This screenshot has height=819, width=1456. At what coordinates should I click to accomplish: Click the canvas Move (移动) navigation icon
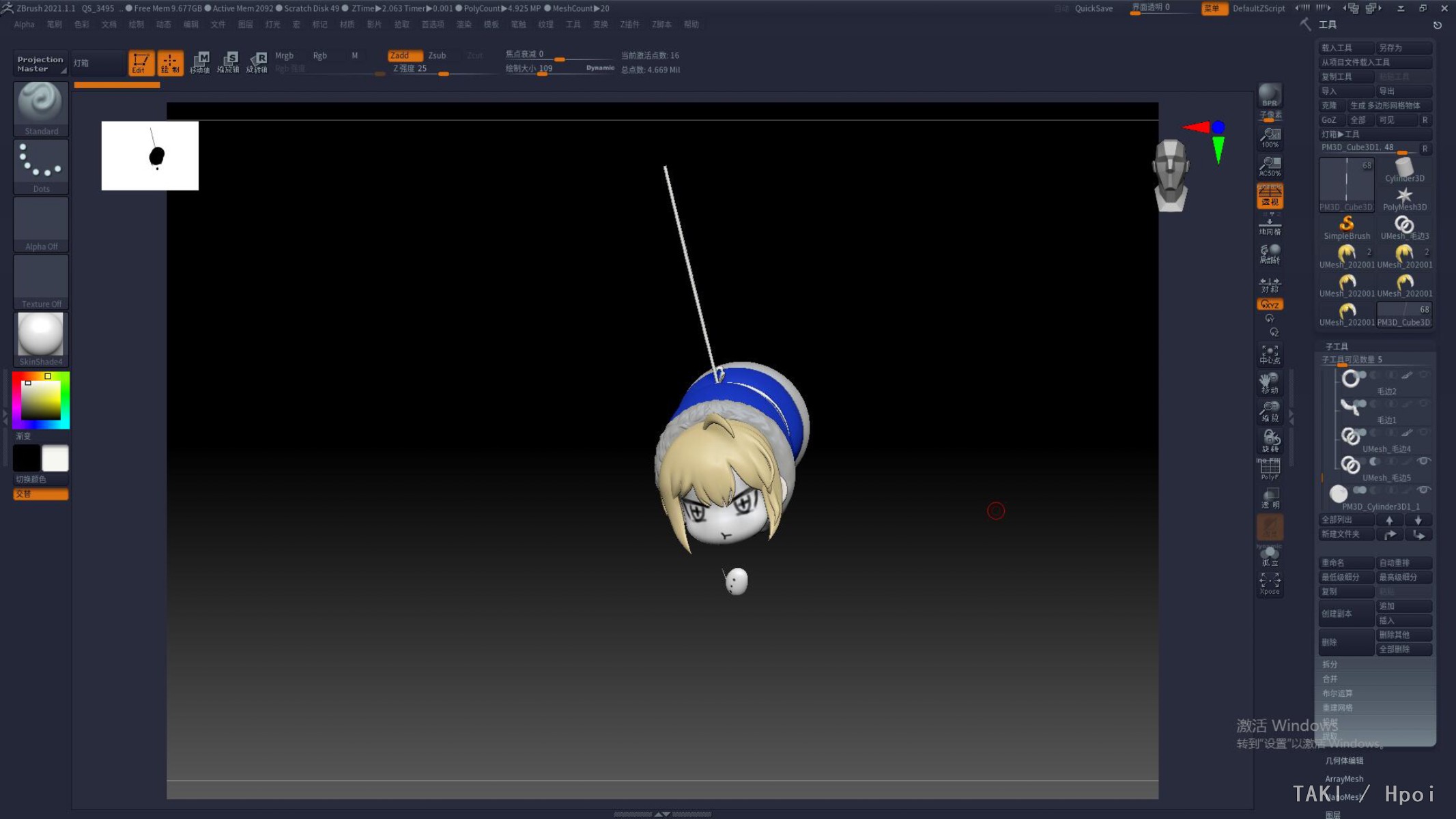(x=1270, y=384)
